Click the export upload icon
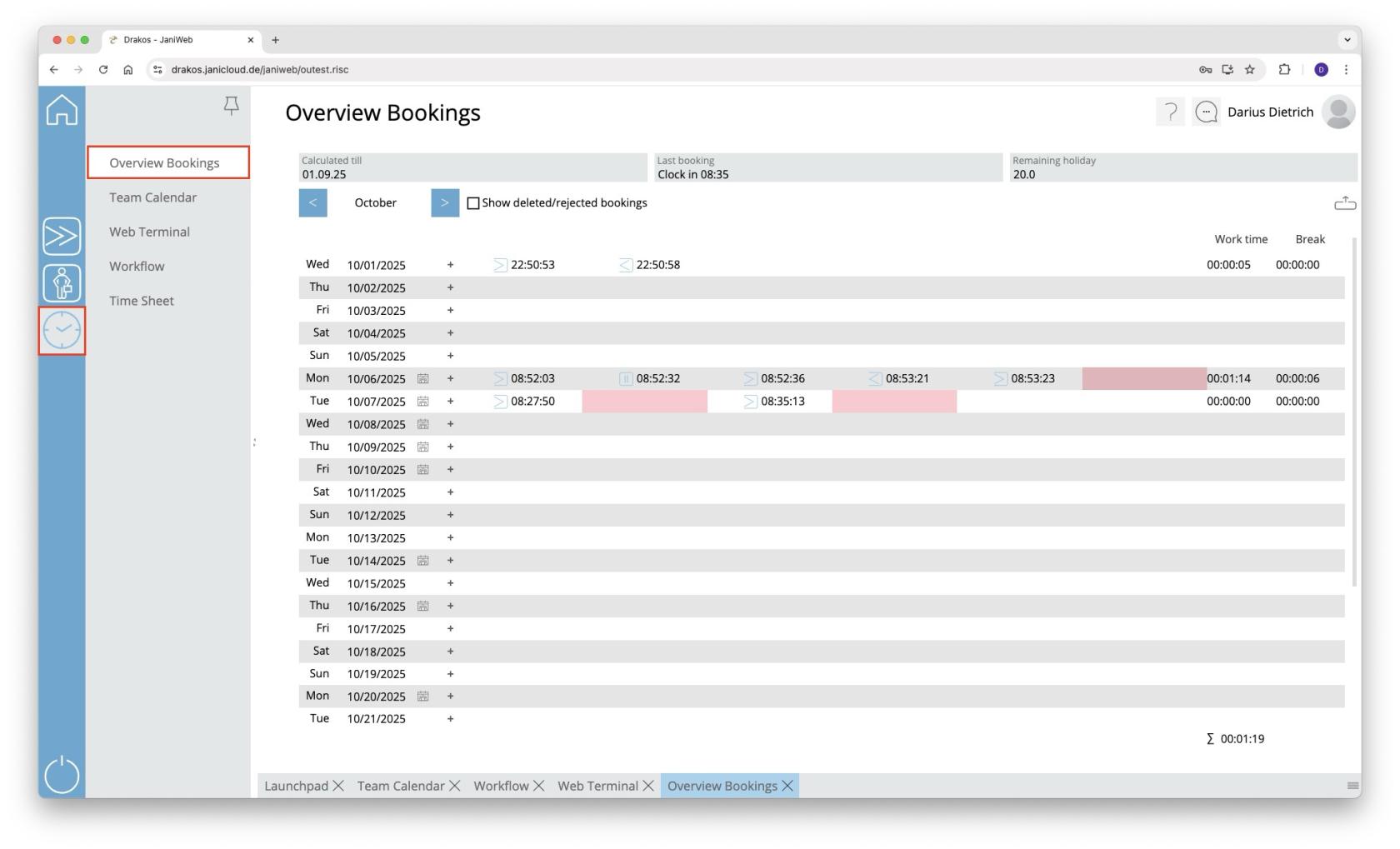Screen dimensions: 1400x849 [1344, 203]
